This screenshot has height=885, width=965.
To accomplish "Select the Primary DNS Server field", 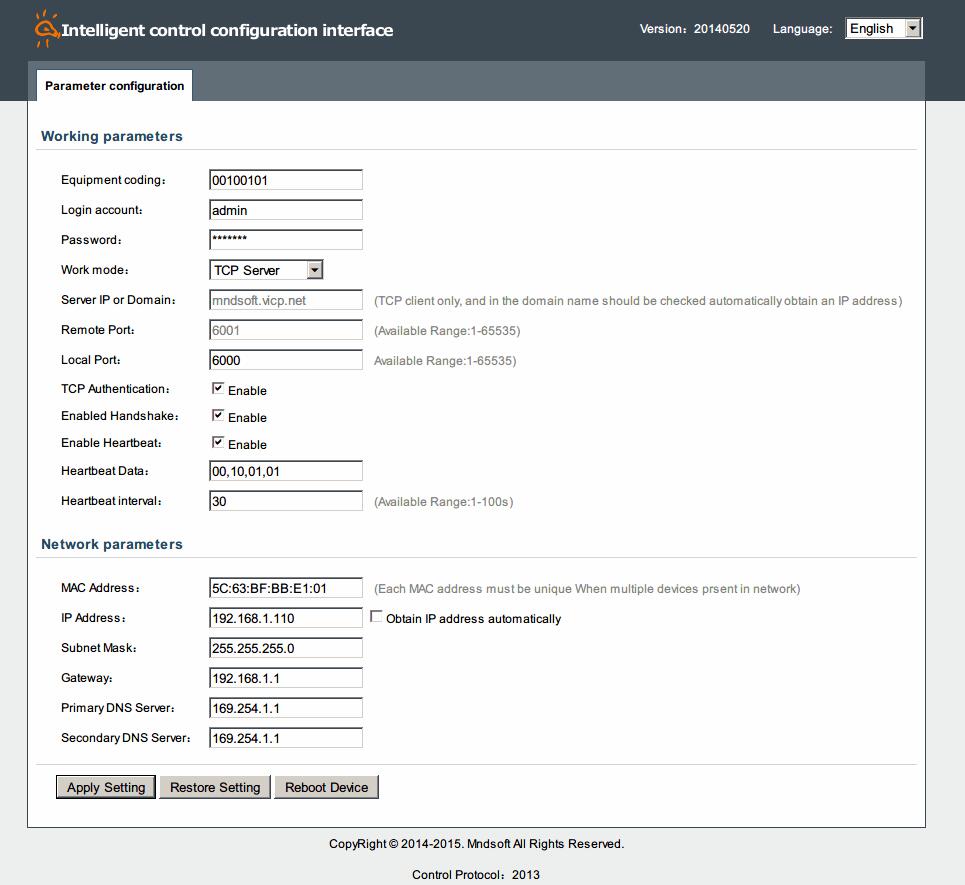I will (286, 708).
